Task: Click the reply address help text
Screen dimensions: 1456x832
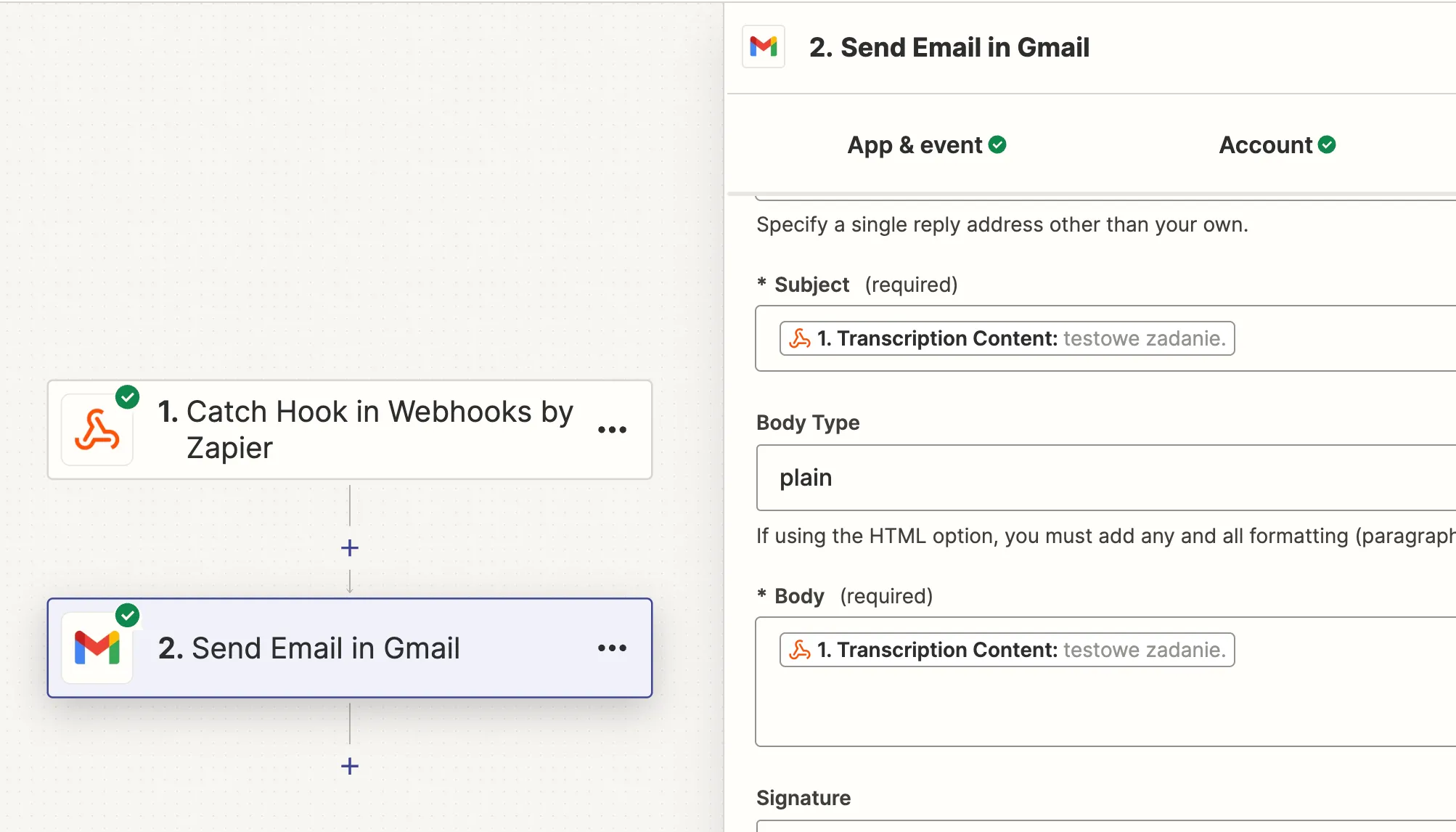Action: coord(1002,224)
